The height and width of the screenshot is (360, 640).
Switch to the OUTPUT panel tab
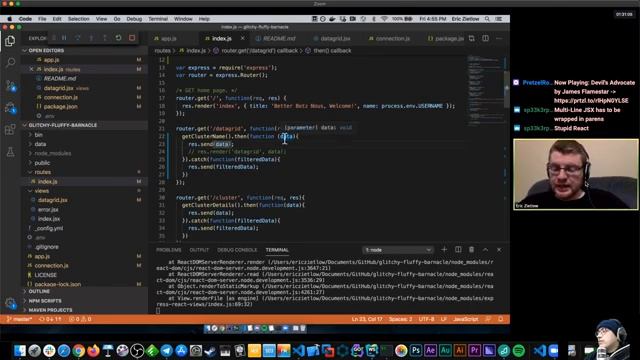[x=199, y=250]
